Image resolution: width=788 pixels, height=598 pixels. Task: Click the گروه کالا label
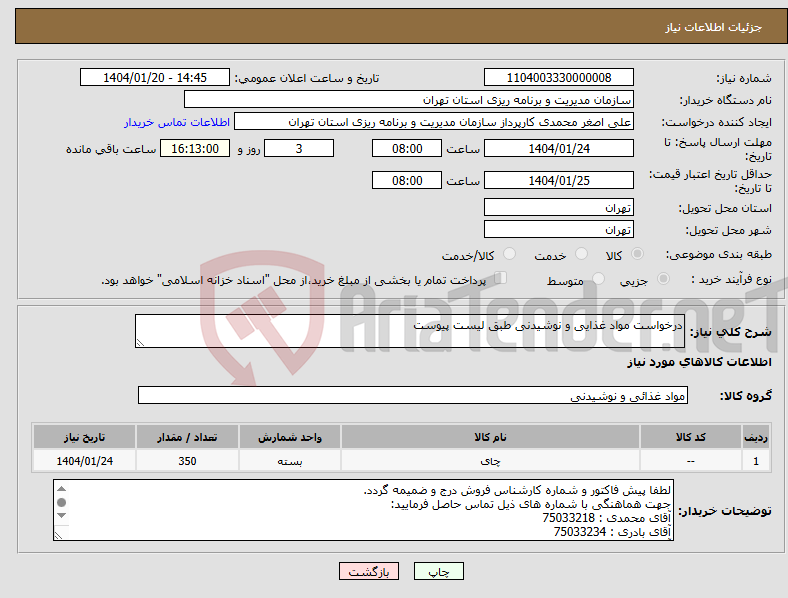(x=746, y=396)
